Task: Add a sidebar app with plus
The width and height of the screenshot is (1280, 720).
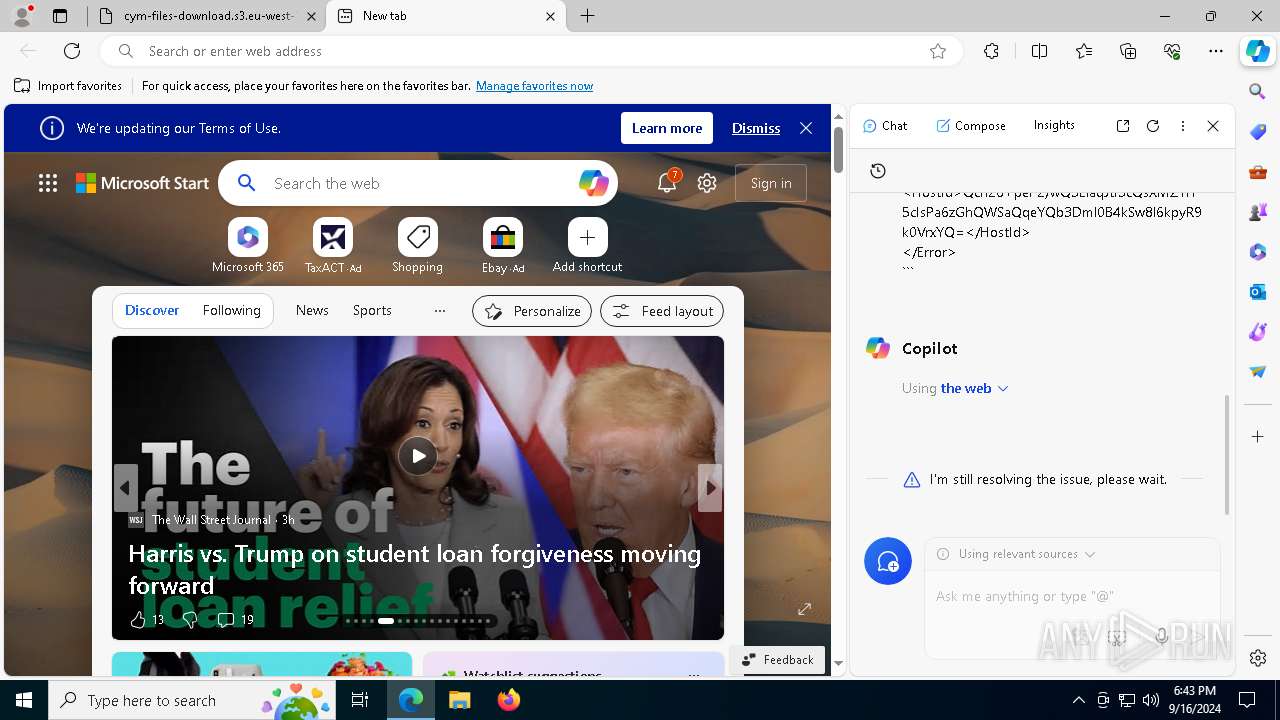Action: click(x=1258, y=437)
